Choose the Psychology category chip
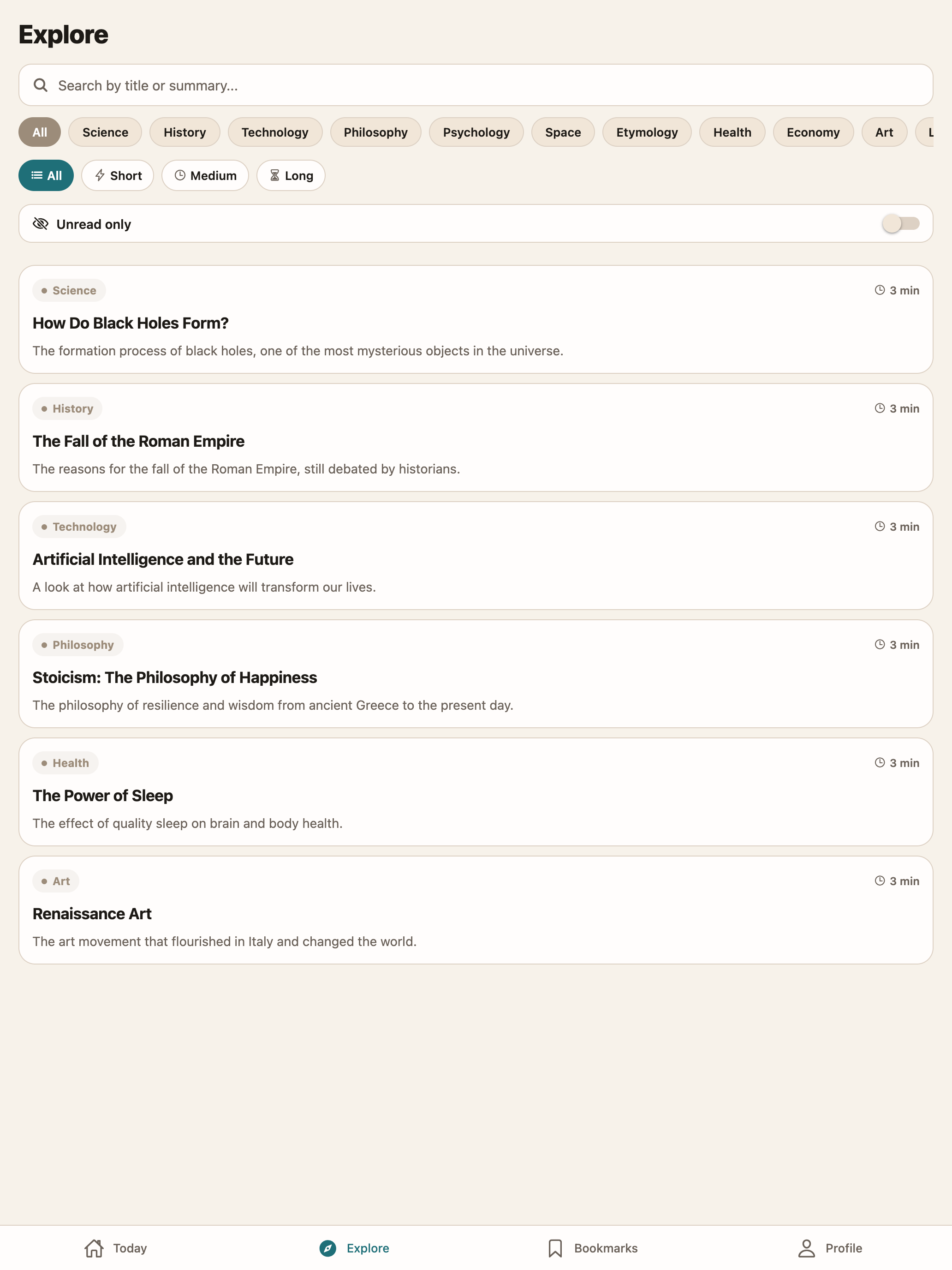952x1270 pixels. pos(476,132)
